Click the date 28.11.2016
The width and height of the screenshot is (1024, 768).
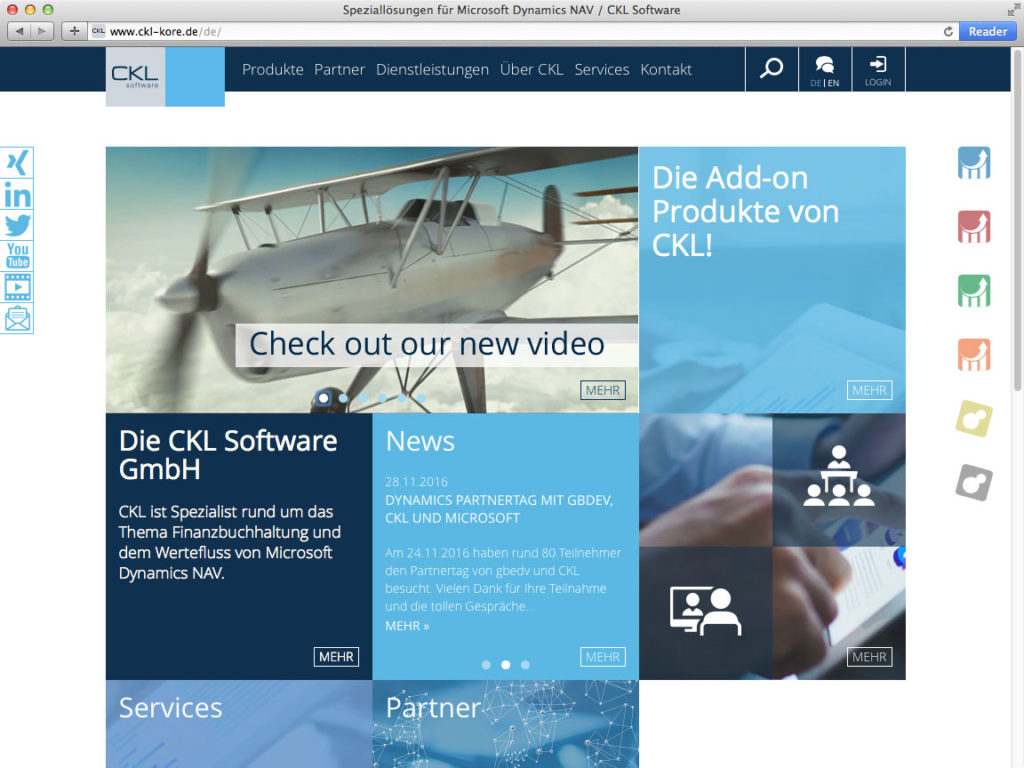coord(416,482)
